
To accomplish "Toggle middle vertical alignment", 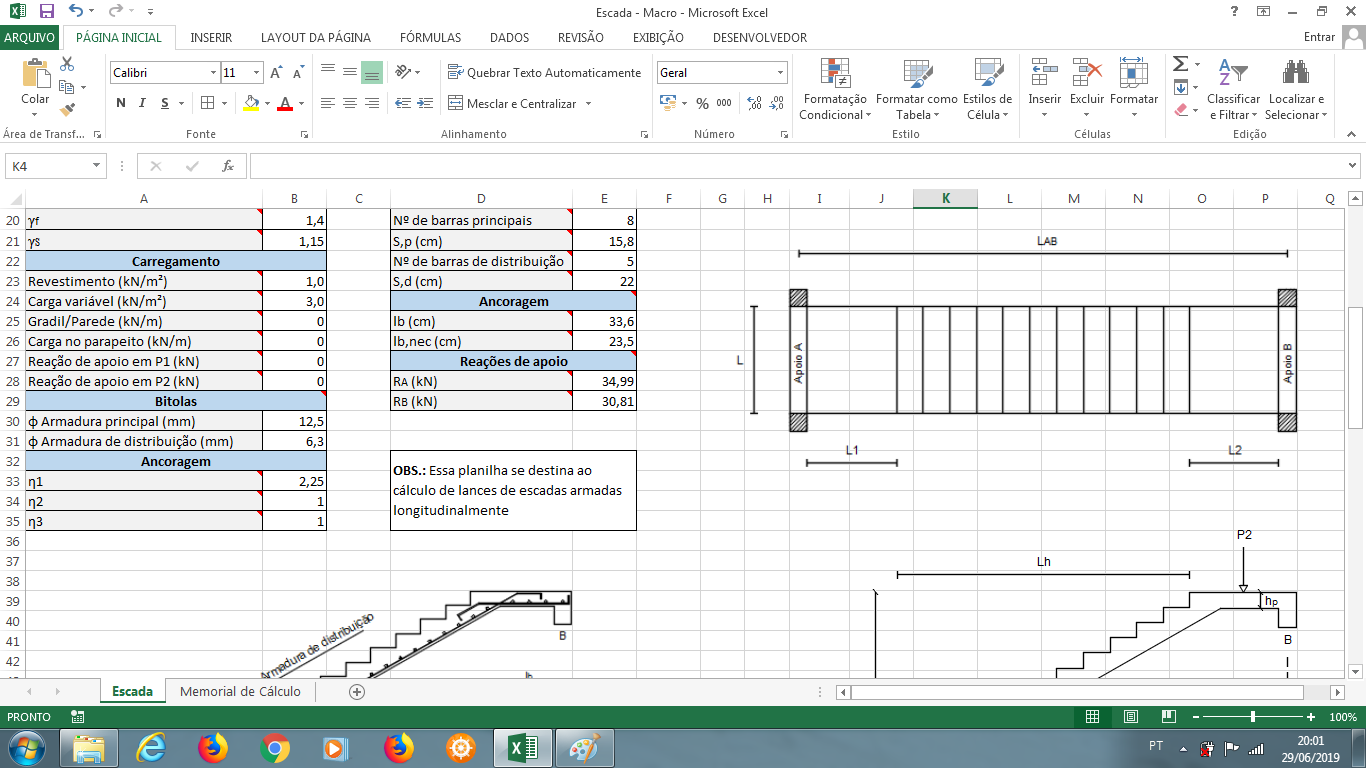I will [349, 72].
